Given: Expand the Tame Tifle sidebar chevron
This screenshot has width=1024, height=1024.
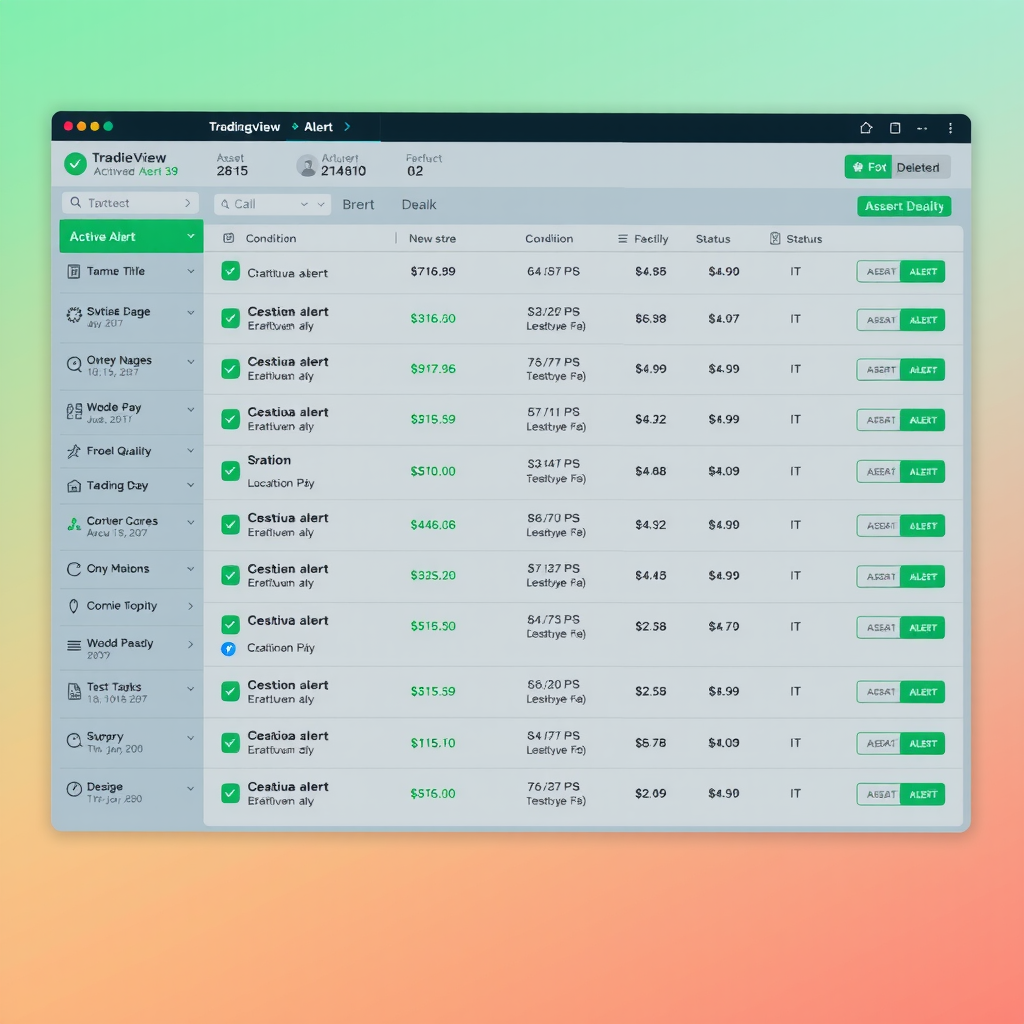Looking at the screenshot, I should point(190,271).
